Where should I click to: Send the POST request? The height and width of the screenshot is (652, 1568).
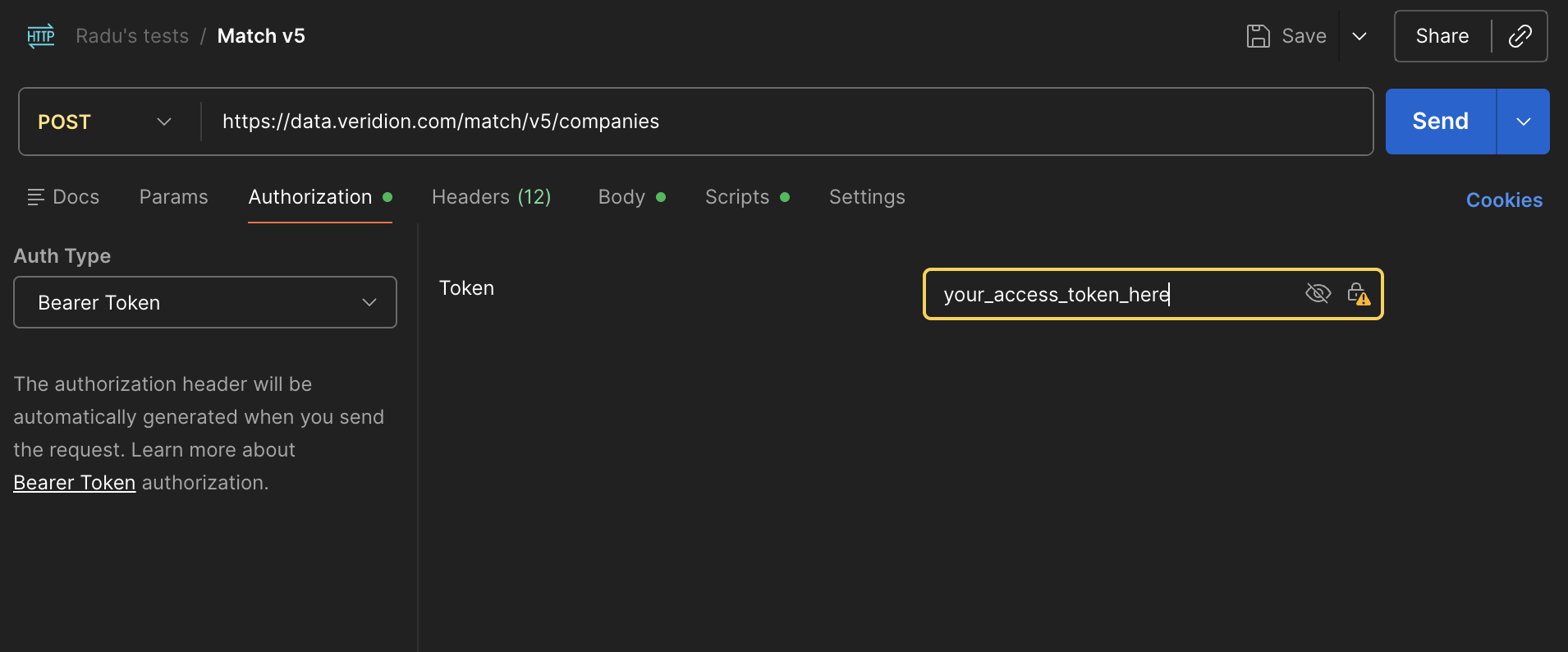point(1441,122)
